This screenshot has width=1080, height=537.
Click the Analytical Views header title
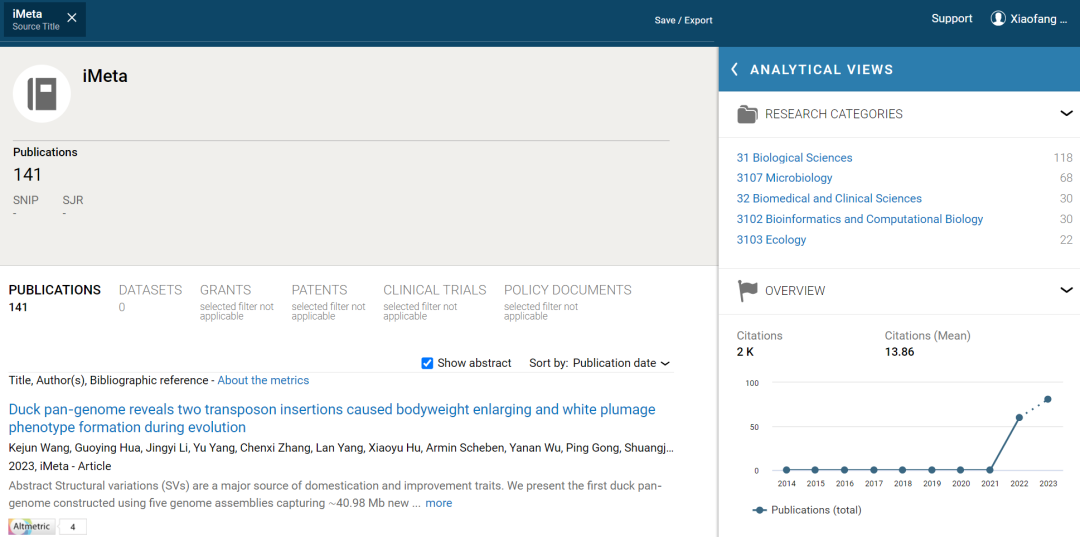tap(821, 70)
